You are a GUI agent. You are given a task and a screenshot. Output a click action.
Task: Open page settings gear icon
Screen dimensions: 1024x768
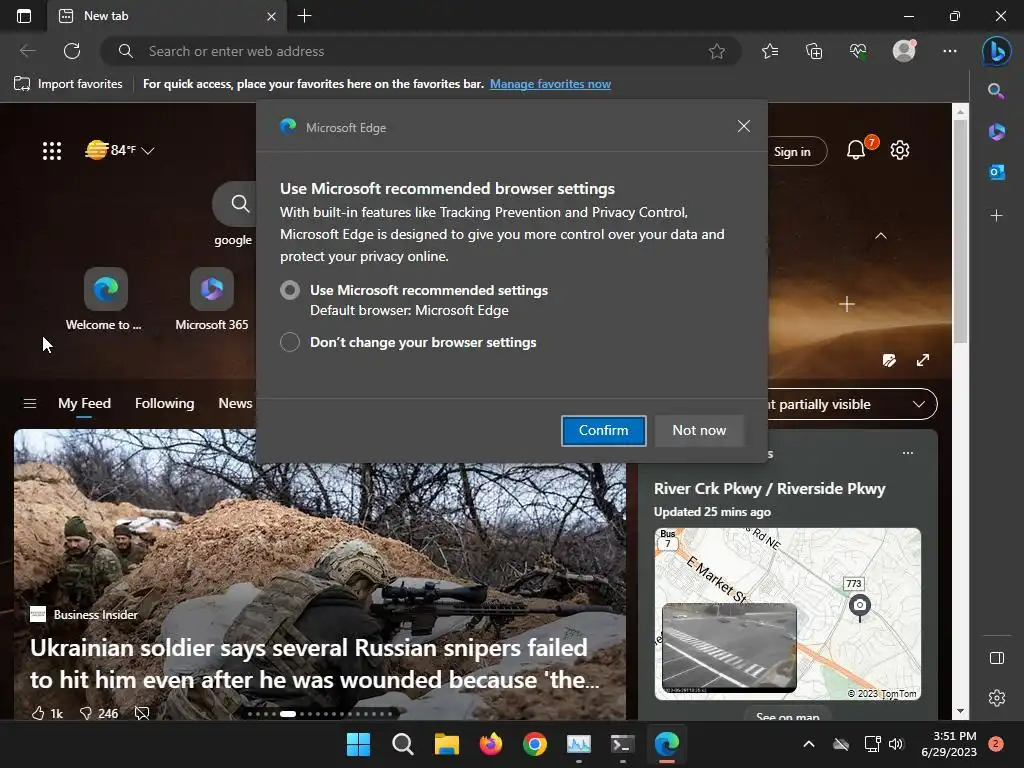click(900, 151)
